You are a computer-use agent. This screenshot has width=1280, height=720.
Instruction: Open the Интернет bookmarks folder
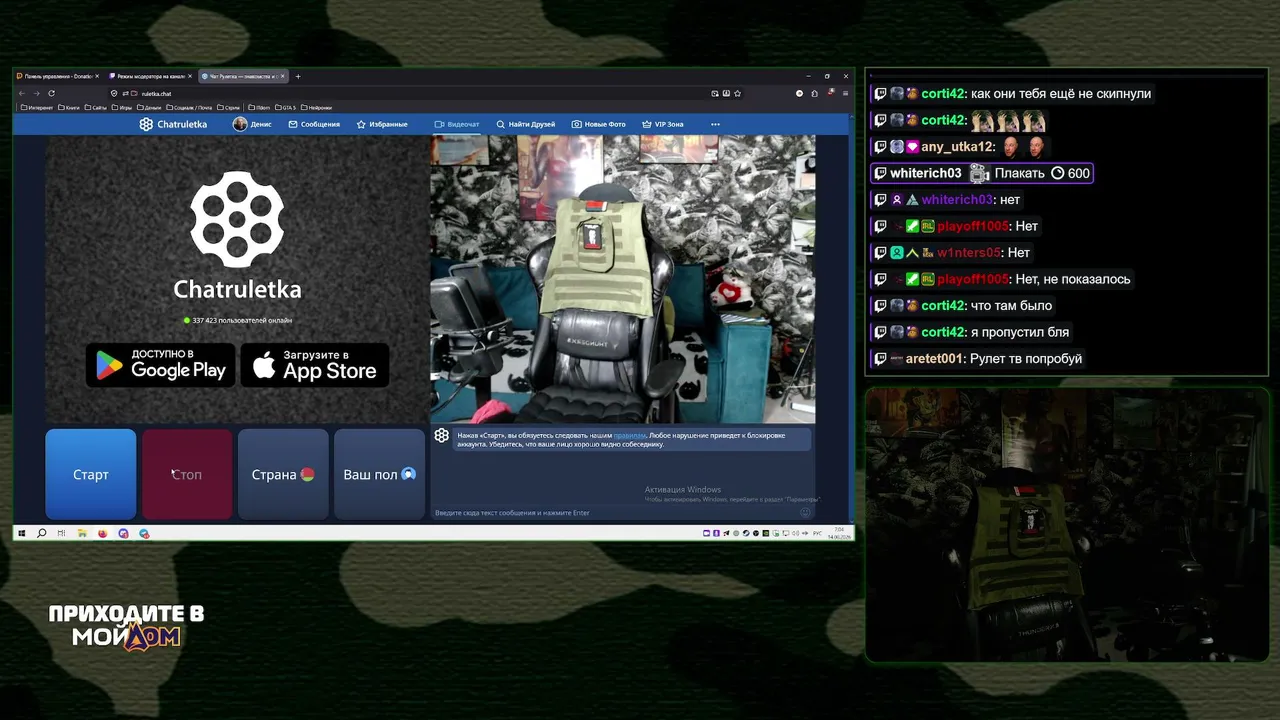point(37,107)
